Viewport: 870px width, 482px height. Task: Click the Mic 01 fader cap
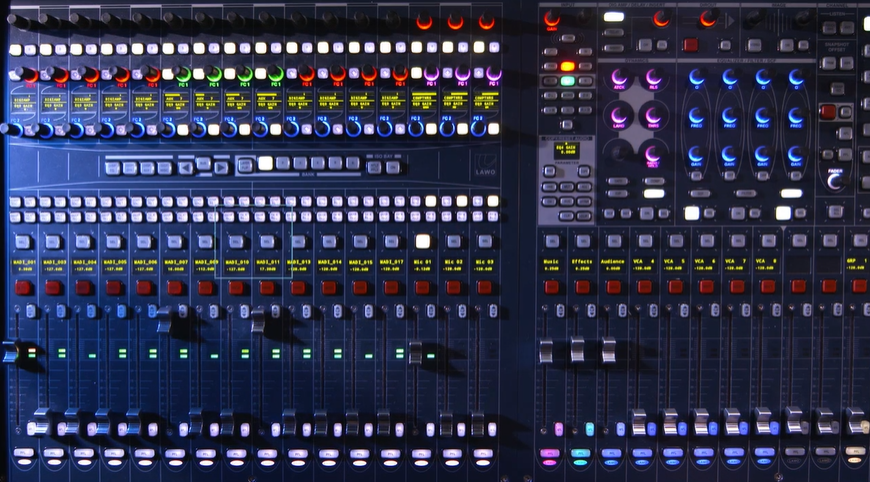coord(415,352)
